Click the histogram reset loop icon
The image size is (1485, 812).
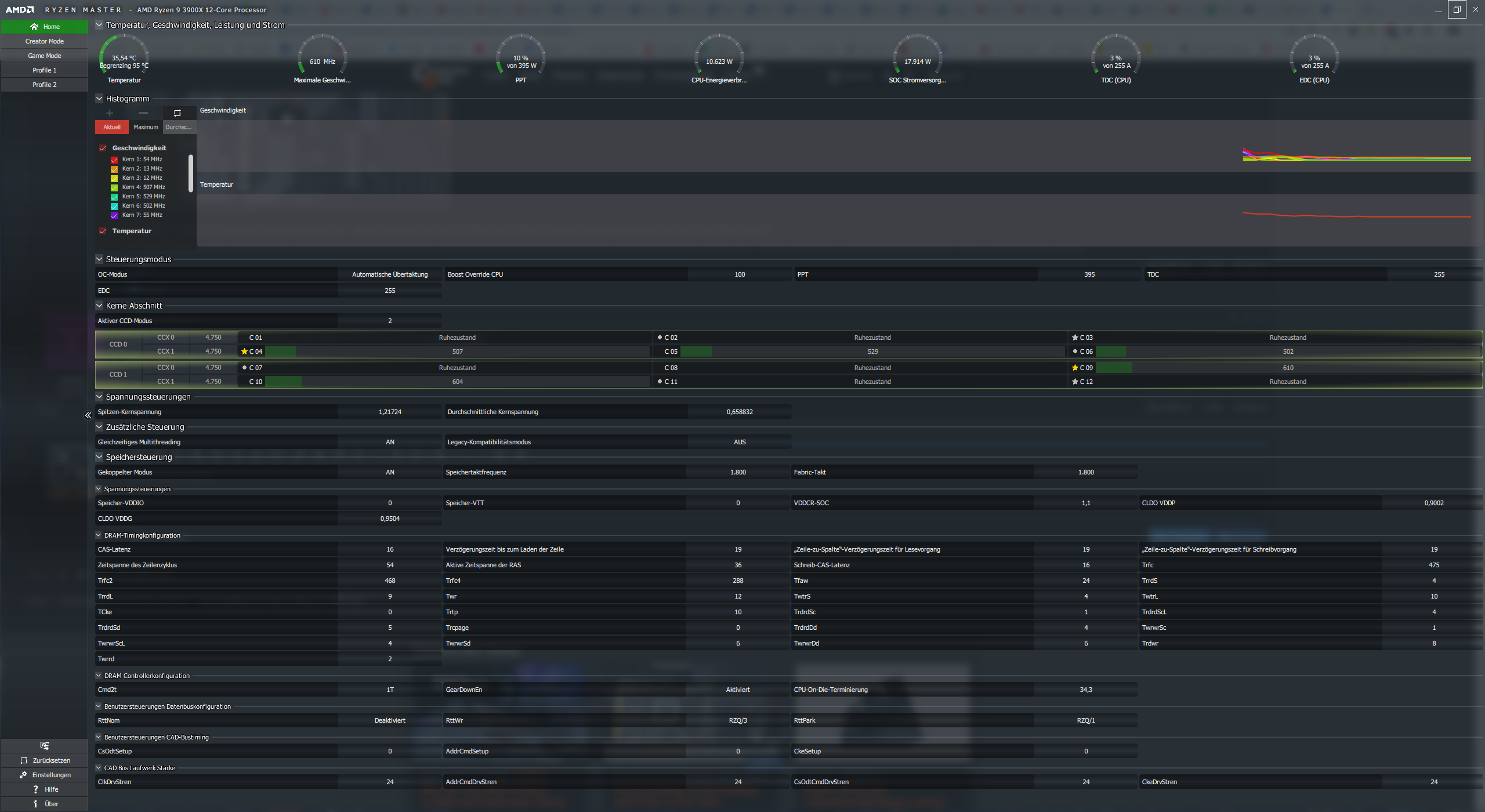point(178,113)
